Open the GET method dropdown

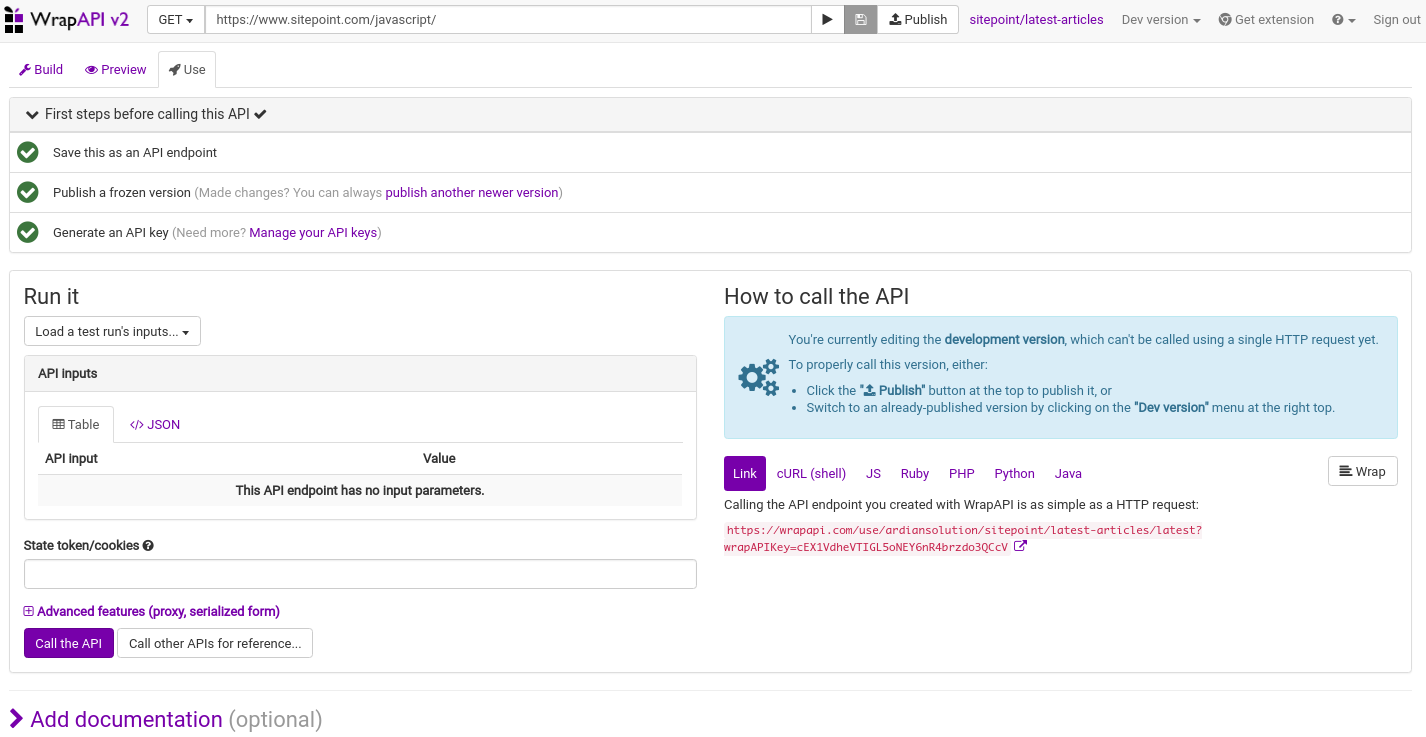pyautogui.click(x=176, y=20)
